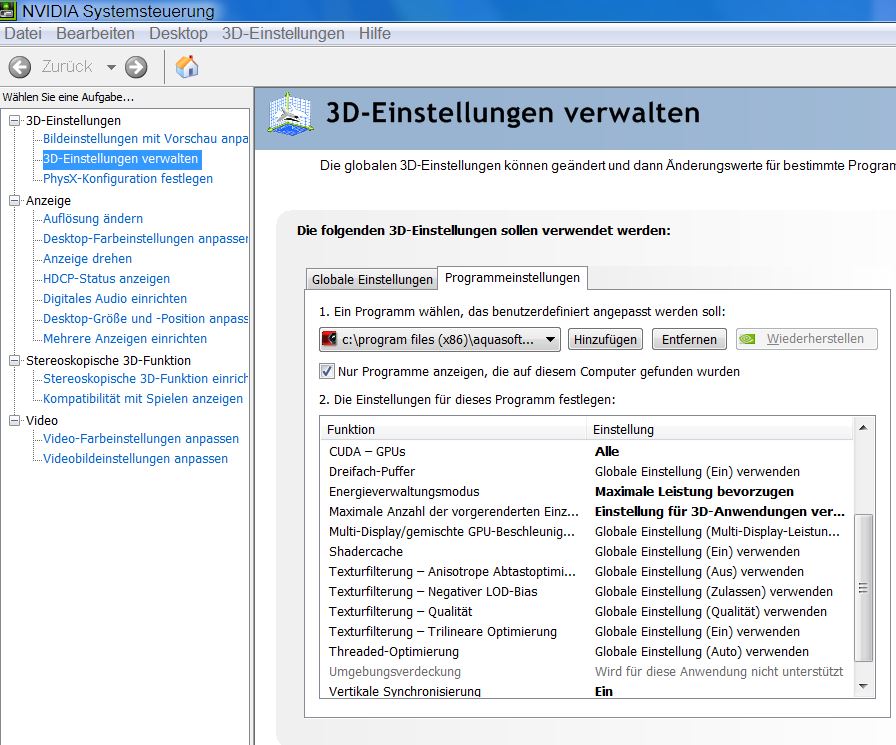Open the Back button history dropdown arrow
Screen dimensions: 896x745
pyautogui.click(x=111, y=67)
